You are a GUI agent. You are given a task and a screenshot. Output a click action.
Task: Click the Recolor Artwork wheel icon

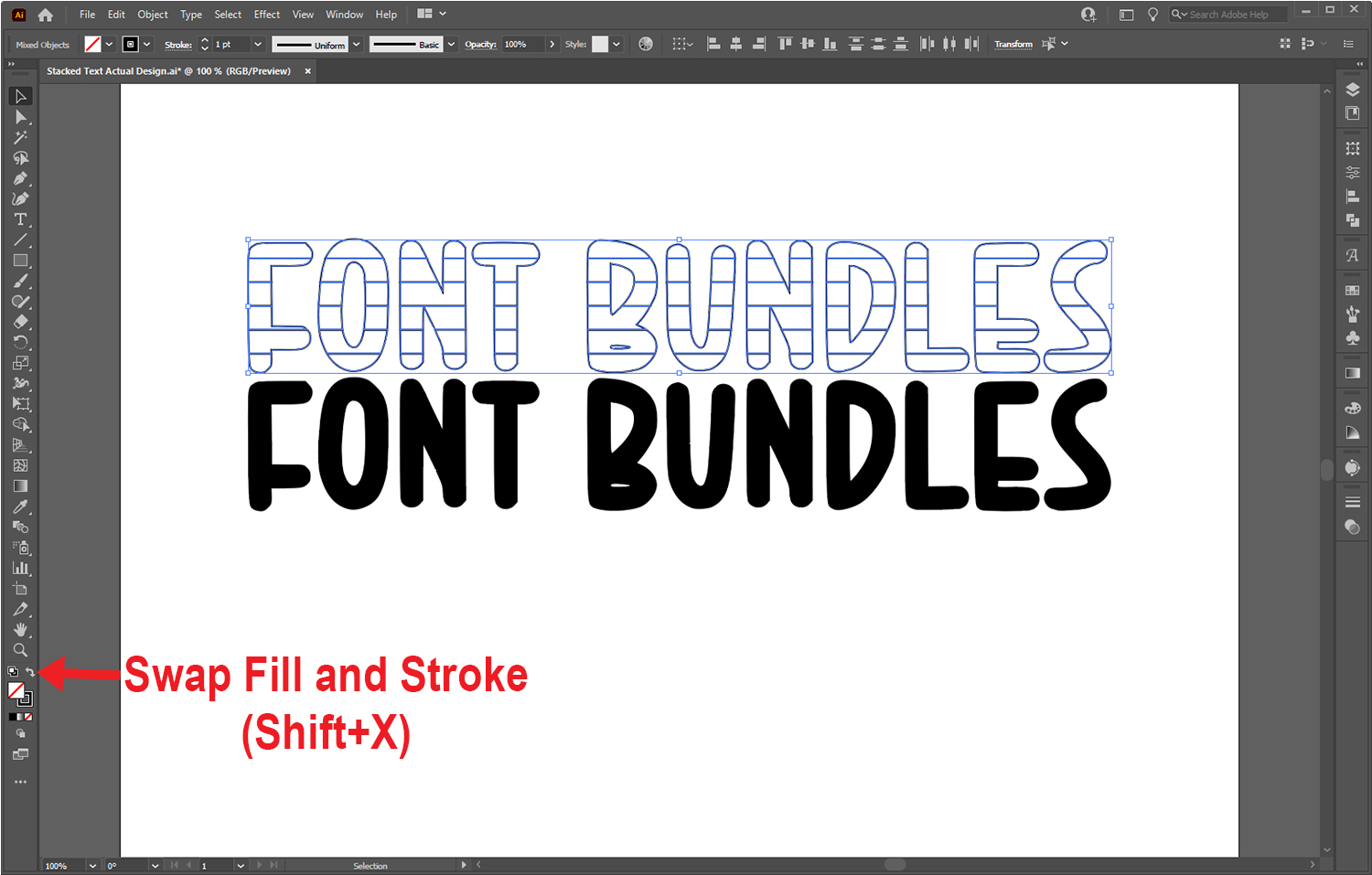click(646, 44)
